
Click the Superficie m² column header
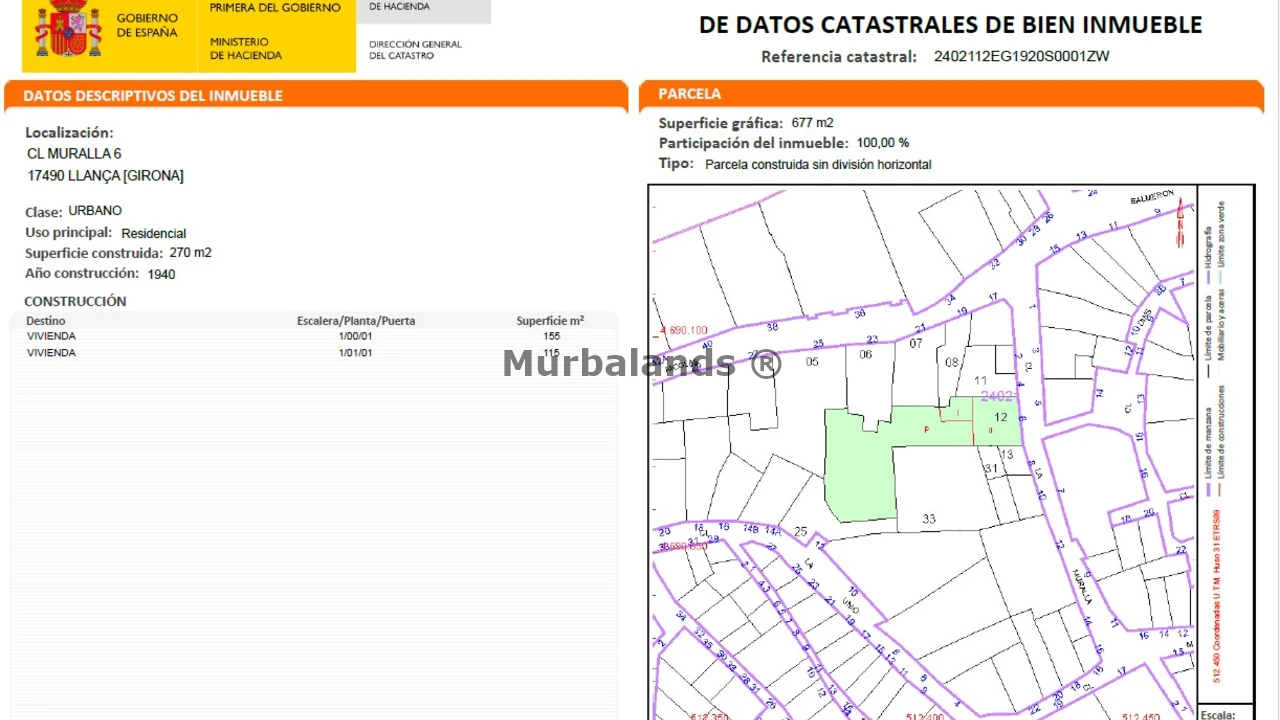[x=550, y=321]
